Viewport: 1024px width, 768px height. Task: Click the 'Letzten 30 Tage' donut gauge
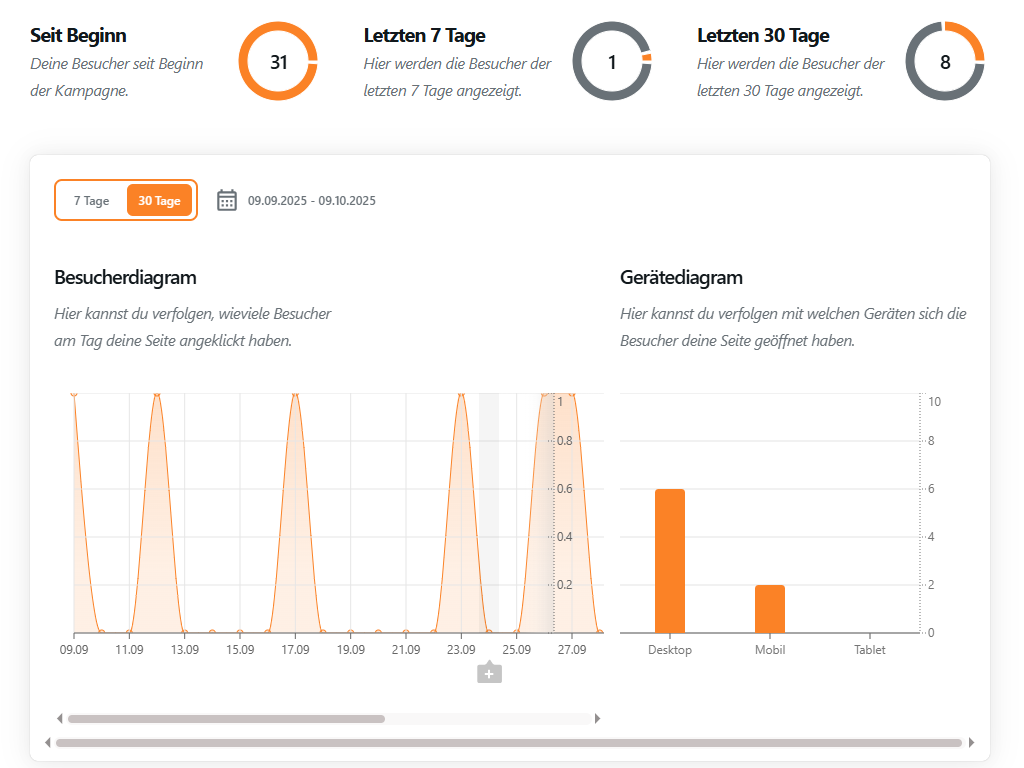coord(944,62)
